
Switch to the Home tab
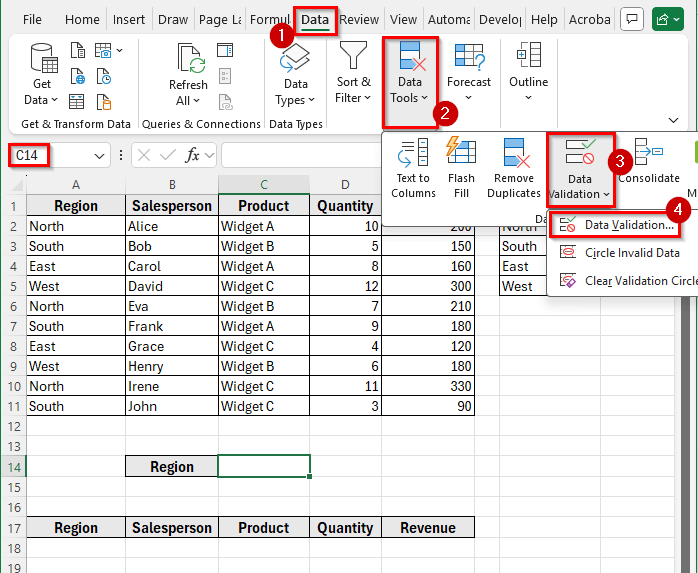pos(82,20)
